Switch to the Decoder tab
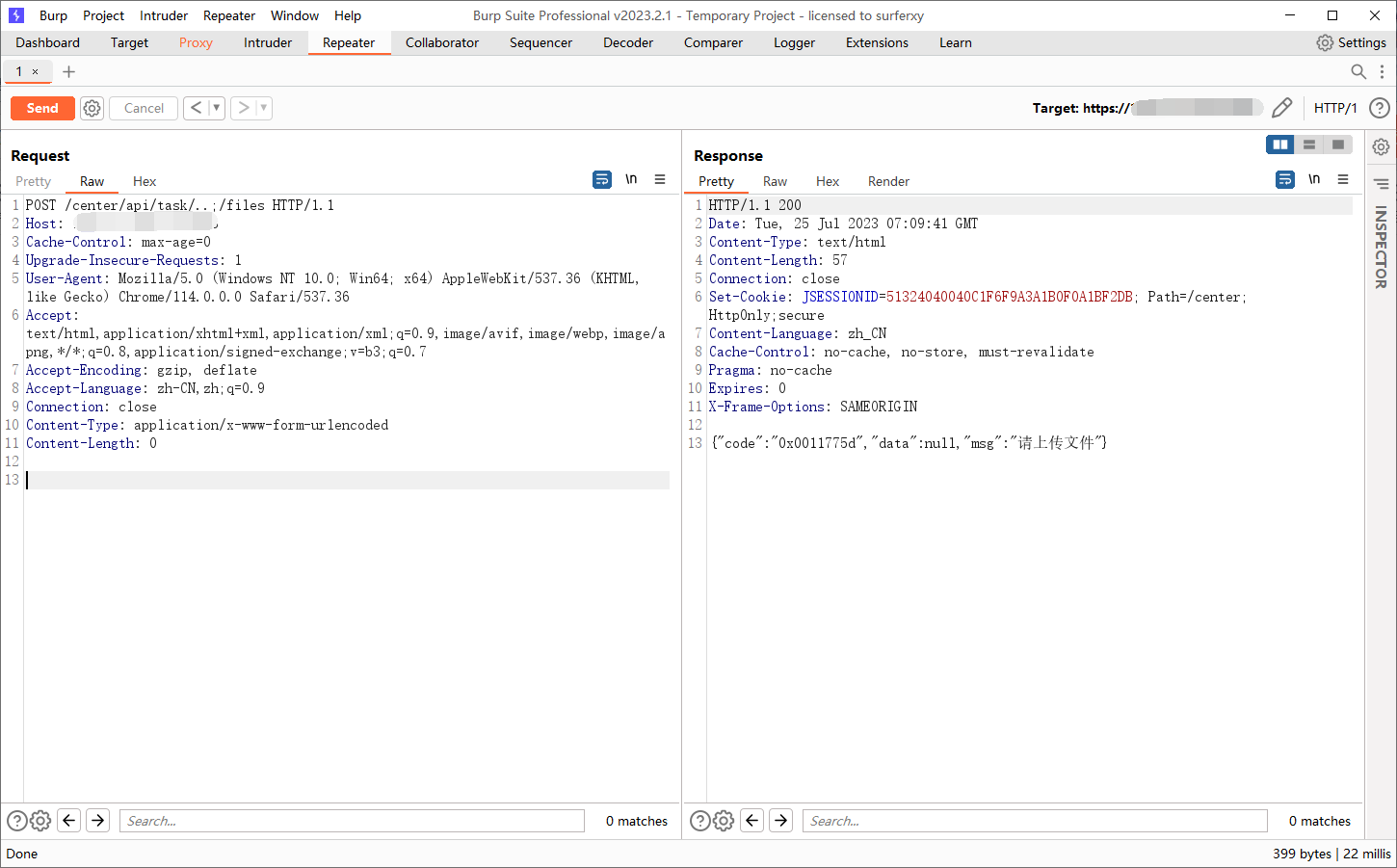 (x=628, y=42)
